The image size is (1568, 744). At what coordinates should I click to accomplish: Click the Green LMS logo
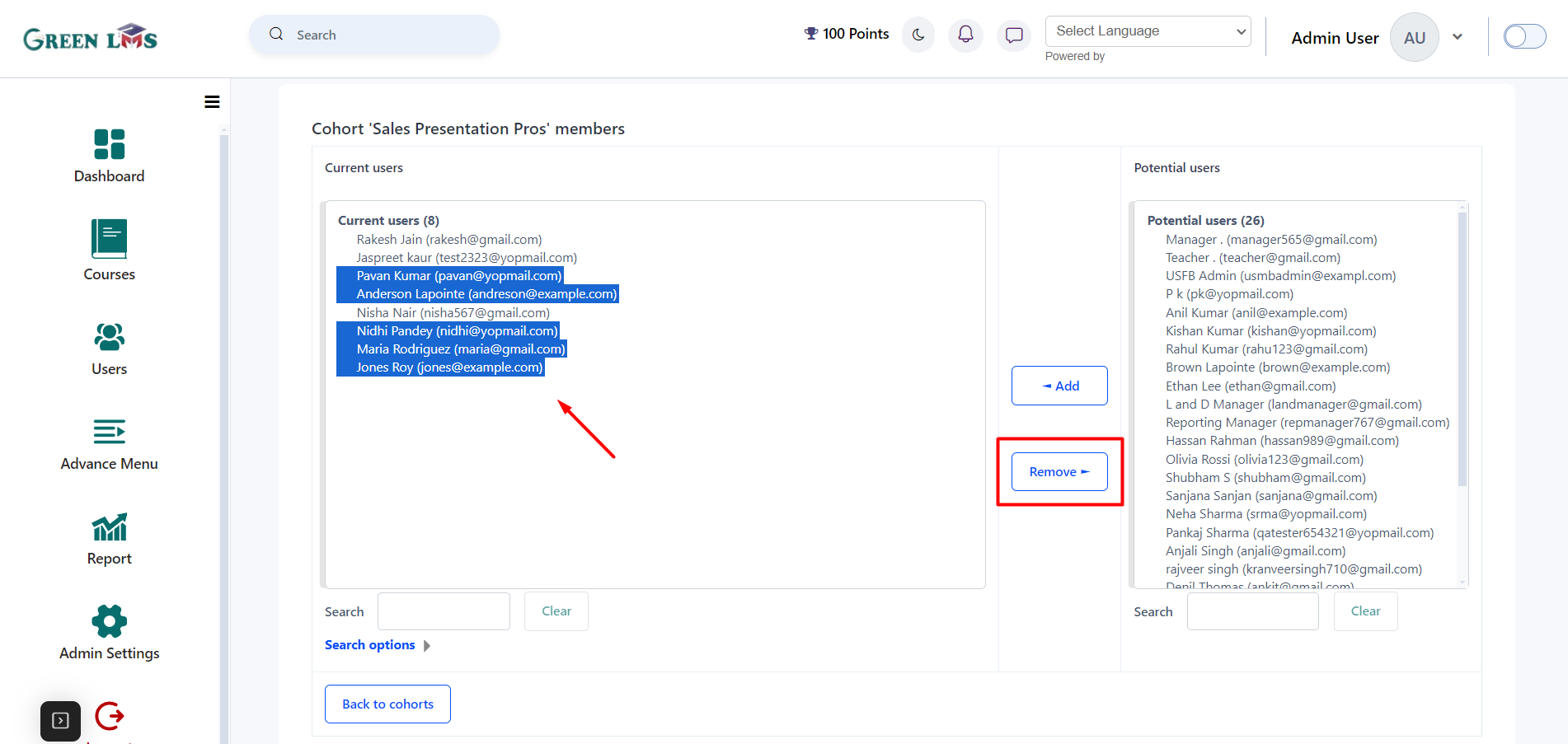pos(91,38)
